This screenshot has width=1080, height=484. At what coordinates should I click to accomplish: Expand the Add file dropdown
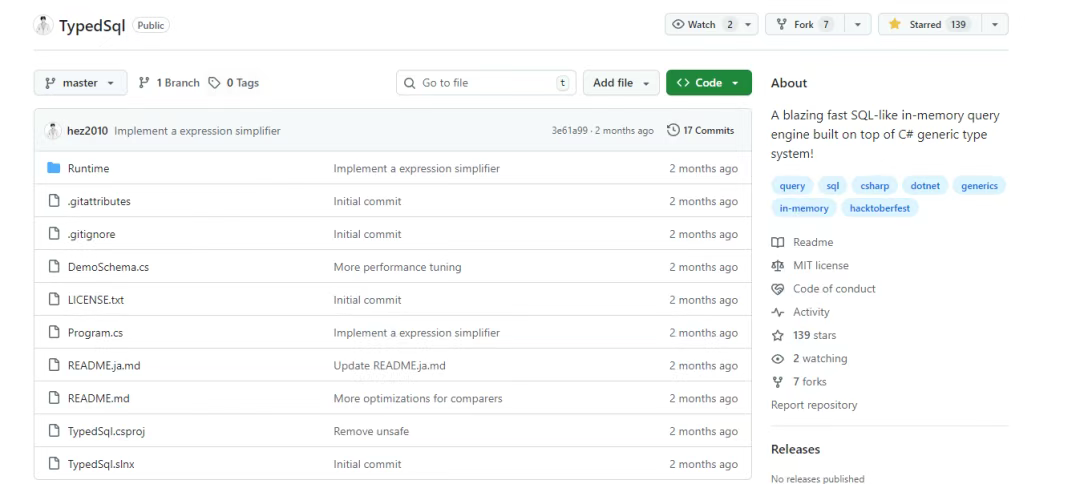(621, 83)
